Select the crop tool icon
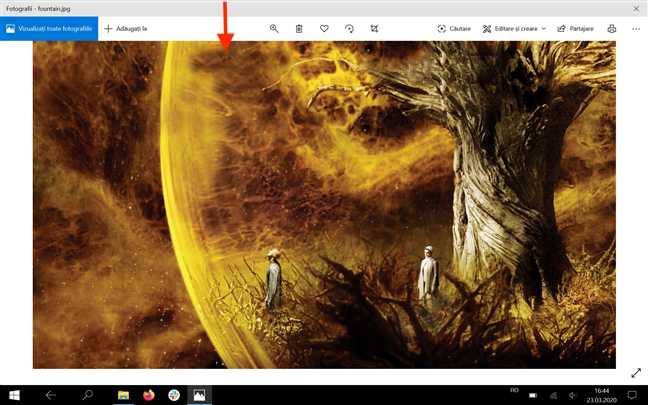The image size is (648, 405). coord(374,29)
